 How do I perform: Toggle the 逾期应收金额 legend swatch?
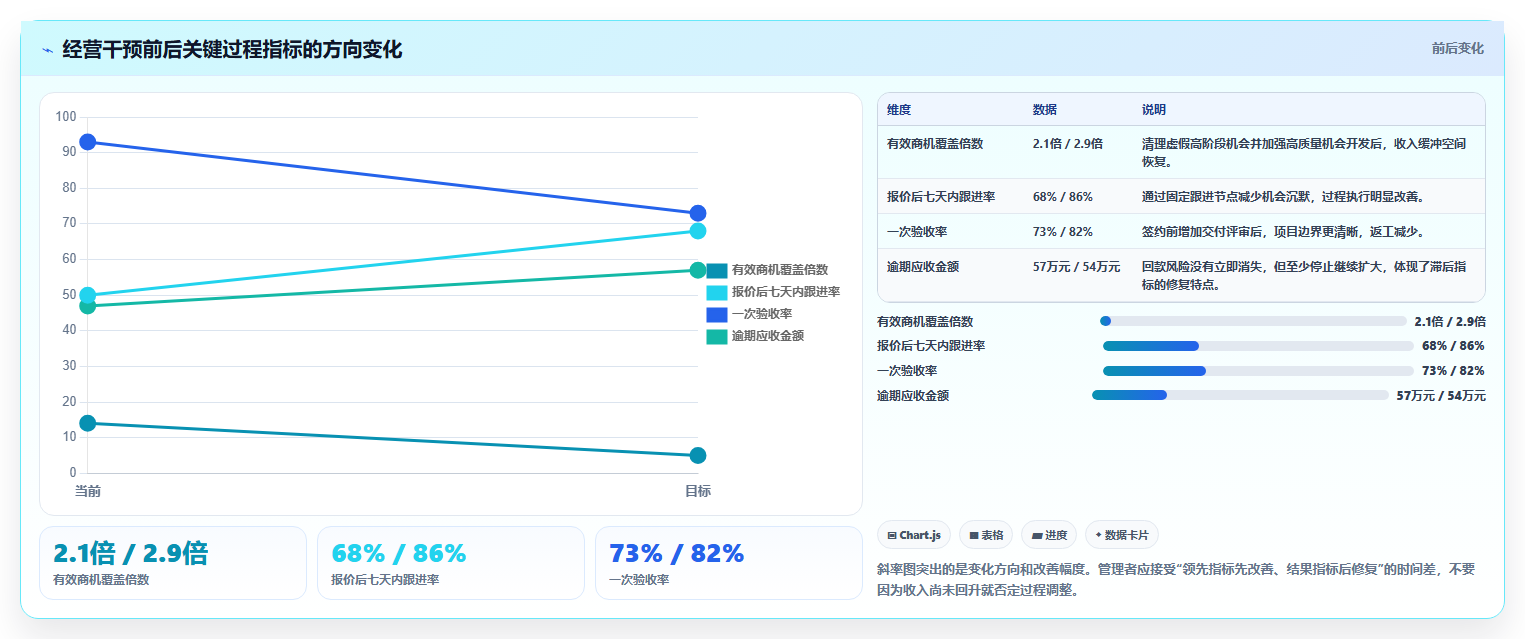click(x=717, y=336)
